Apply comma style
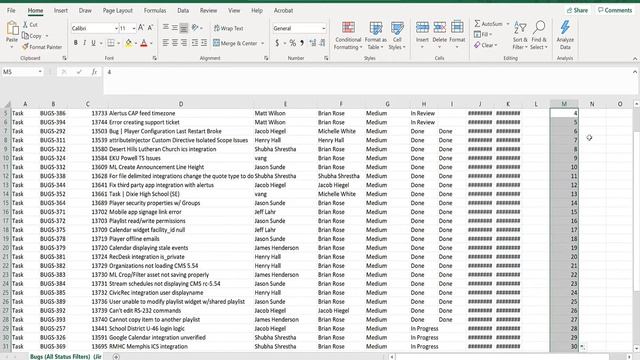Viewport: 640px width, 360px height. (302, 43)
